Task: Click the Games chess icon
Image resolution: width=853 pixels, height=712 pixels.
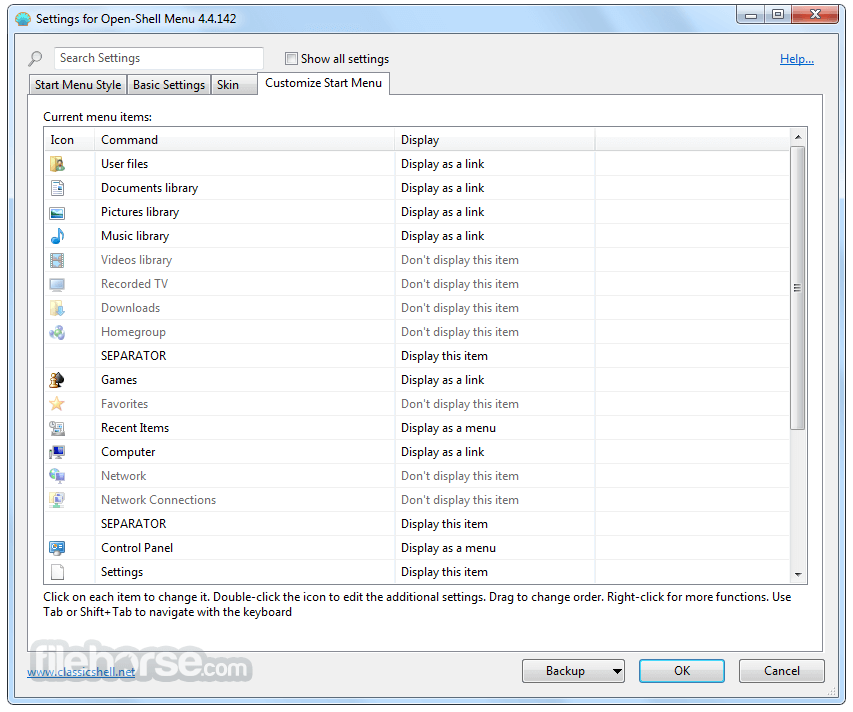Action: (x=57, y=380)
